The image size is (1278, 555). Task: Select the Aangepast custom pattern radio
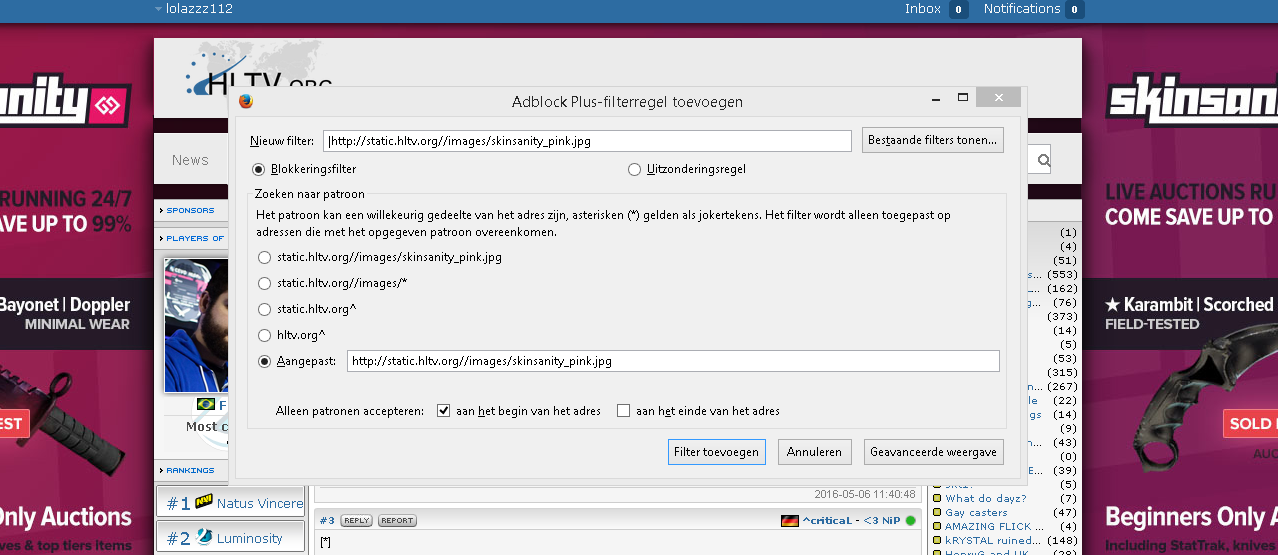click(x=265, y=361)
